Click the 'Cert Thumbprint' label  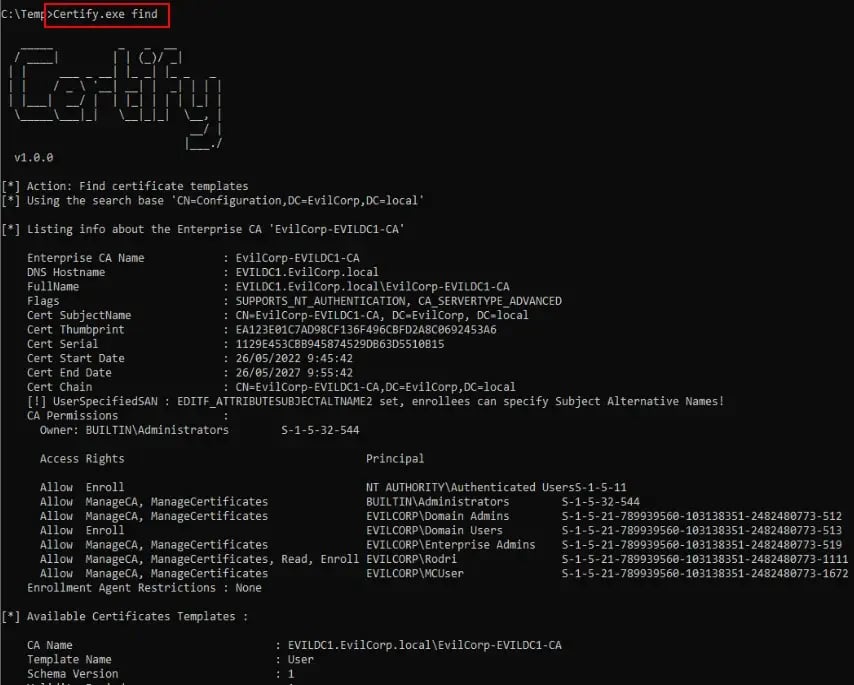point(76,330)
